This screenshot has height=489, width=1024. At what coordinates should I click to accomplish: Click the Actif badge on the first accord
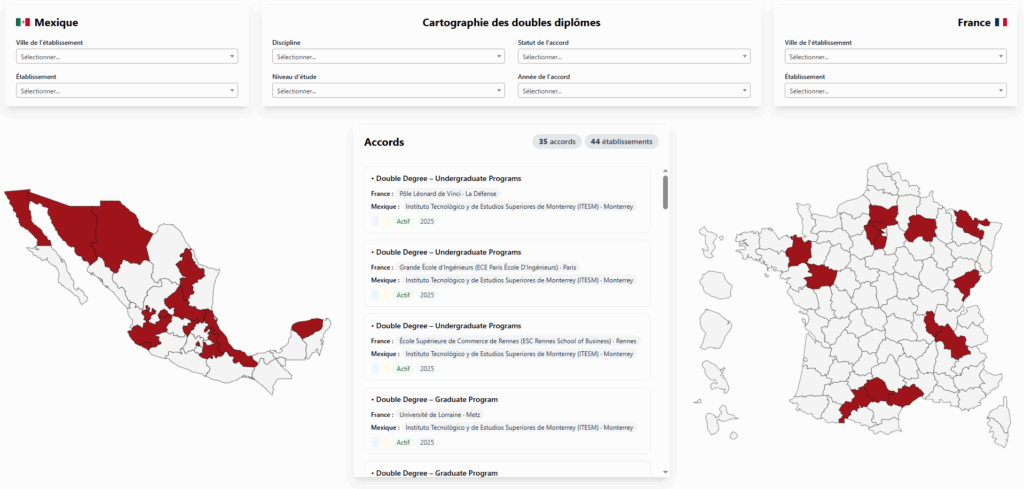(x=403, y=221)
